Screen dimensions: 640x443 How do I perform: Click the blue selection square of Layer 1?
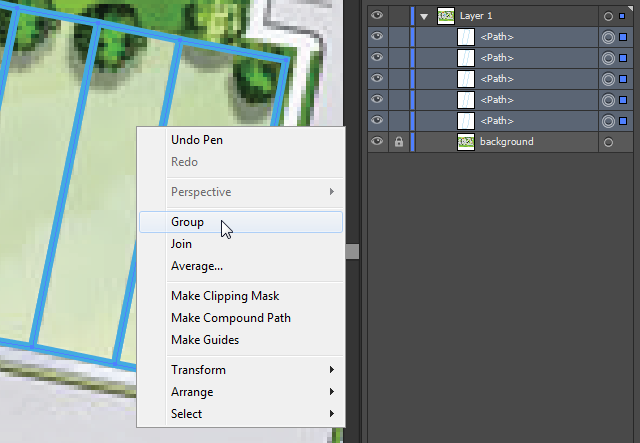click(x=623, y=16)
